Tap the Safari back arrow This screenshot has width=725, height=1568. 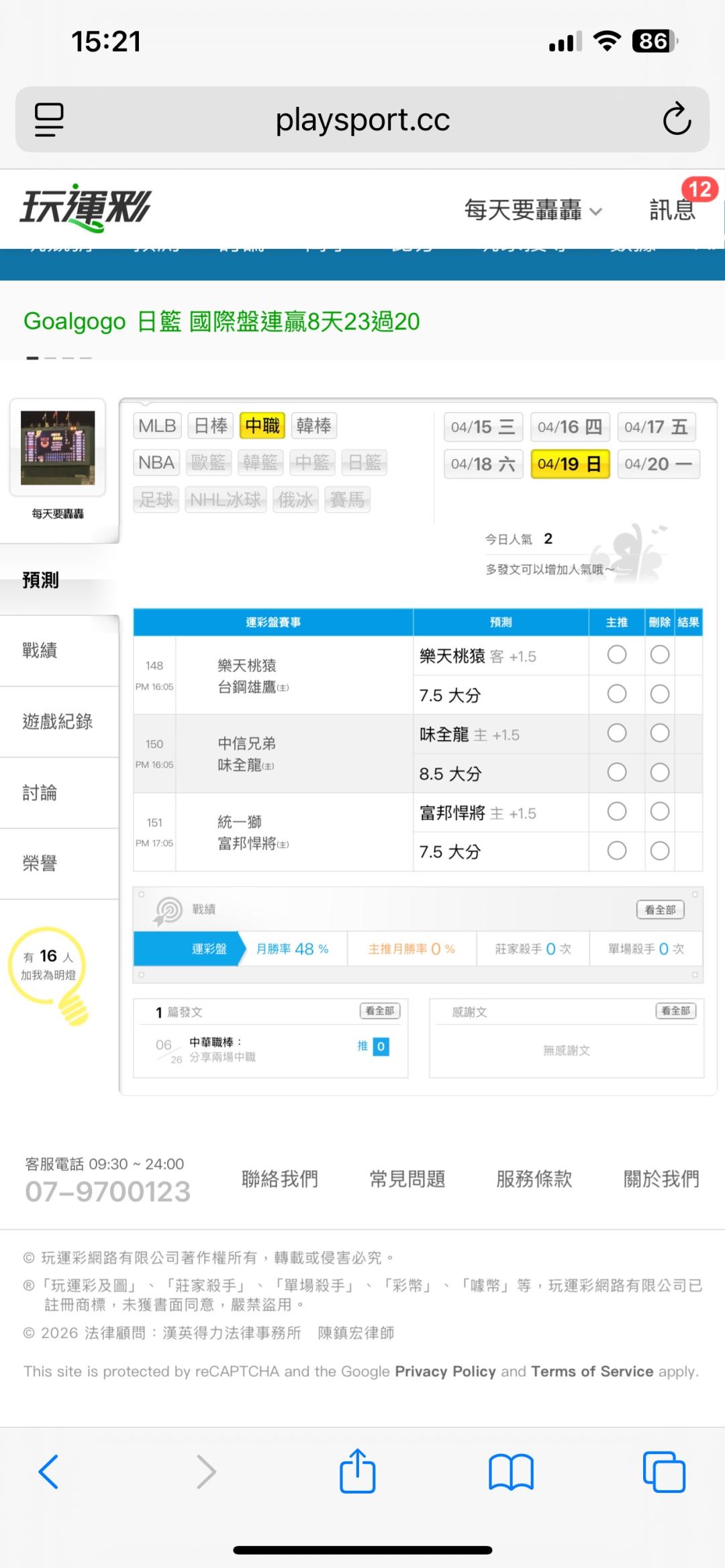48,1471
